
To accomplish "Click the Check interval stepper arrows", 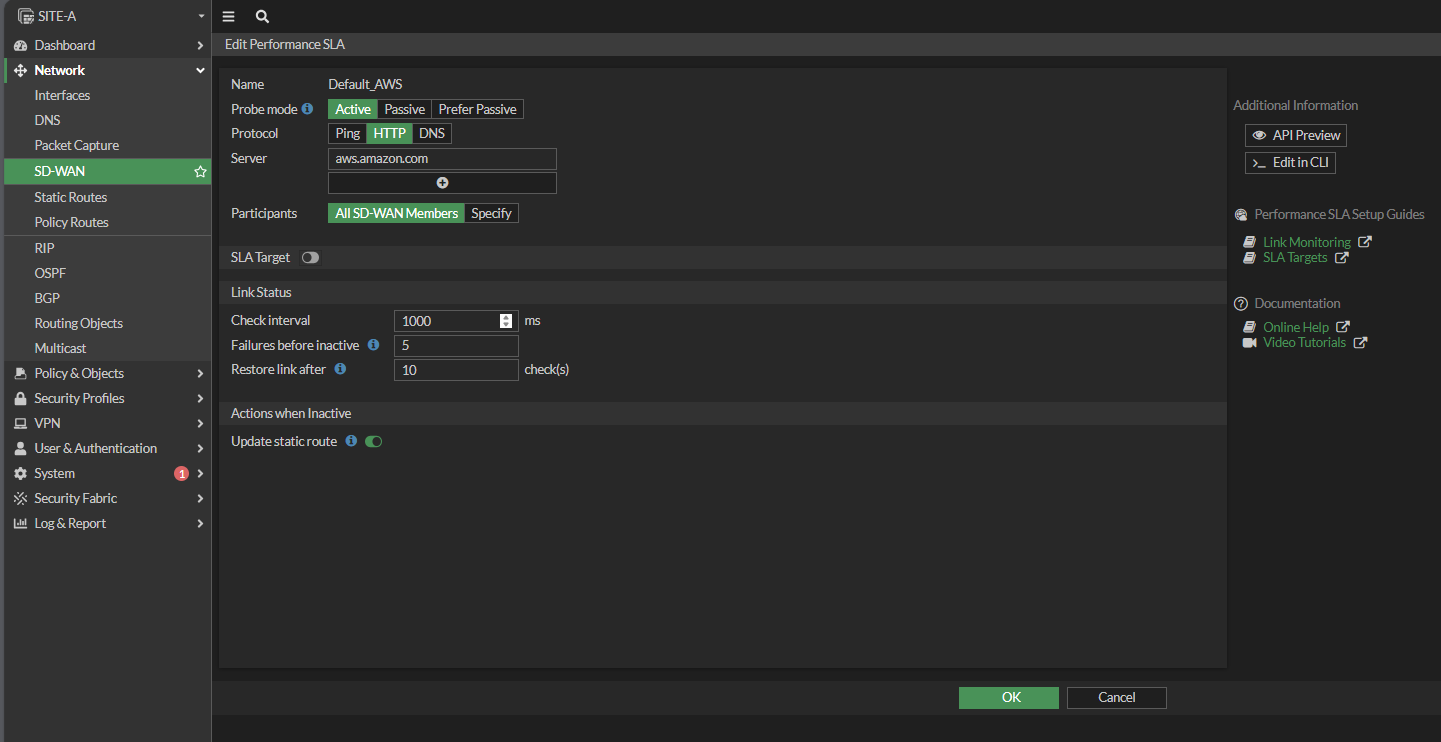I will pos(505,321).
